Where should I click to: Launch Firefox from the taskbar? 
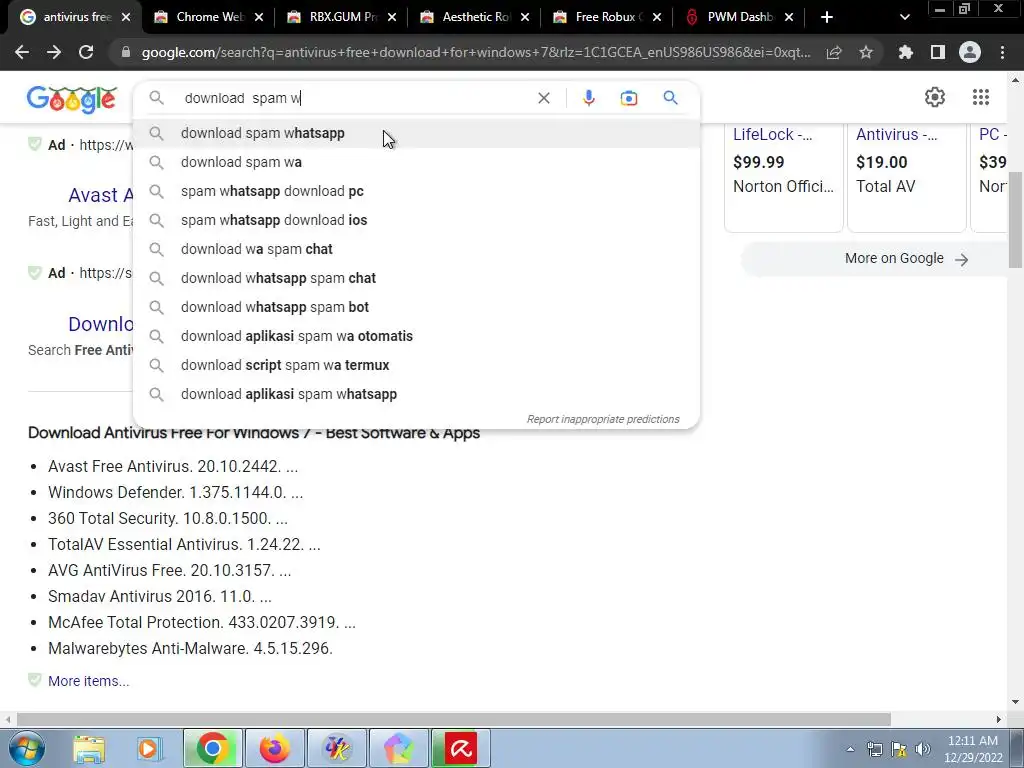point(274,748)
